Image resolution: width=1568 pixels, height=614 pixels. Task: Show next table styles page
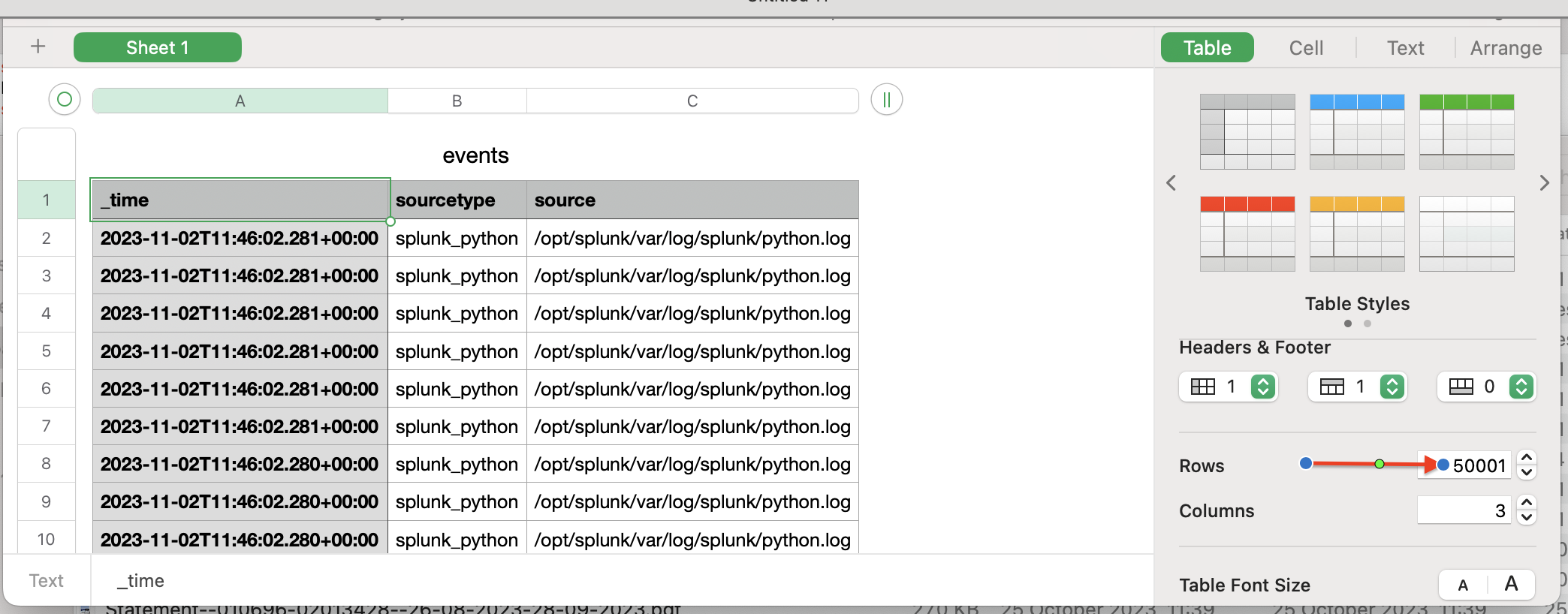click(x=1544, y=182)
